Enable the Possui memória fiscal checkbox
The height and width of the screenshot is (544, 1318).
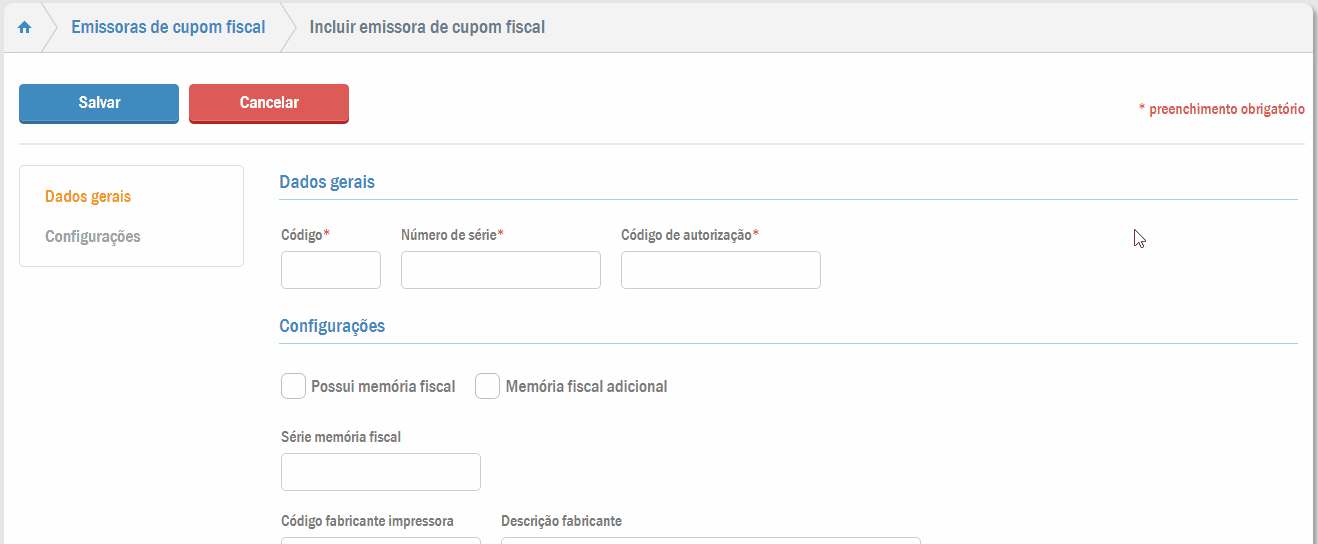tap(293, 386)
